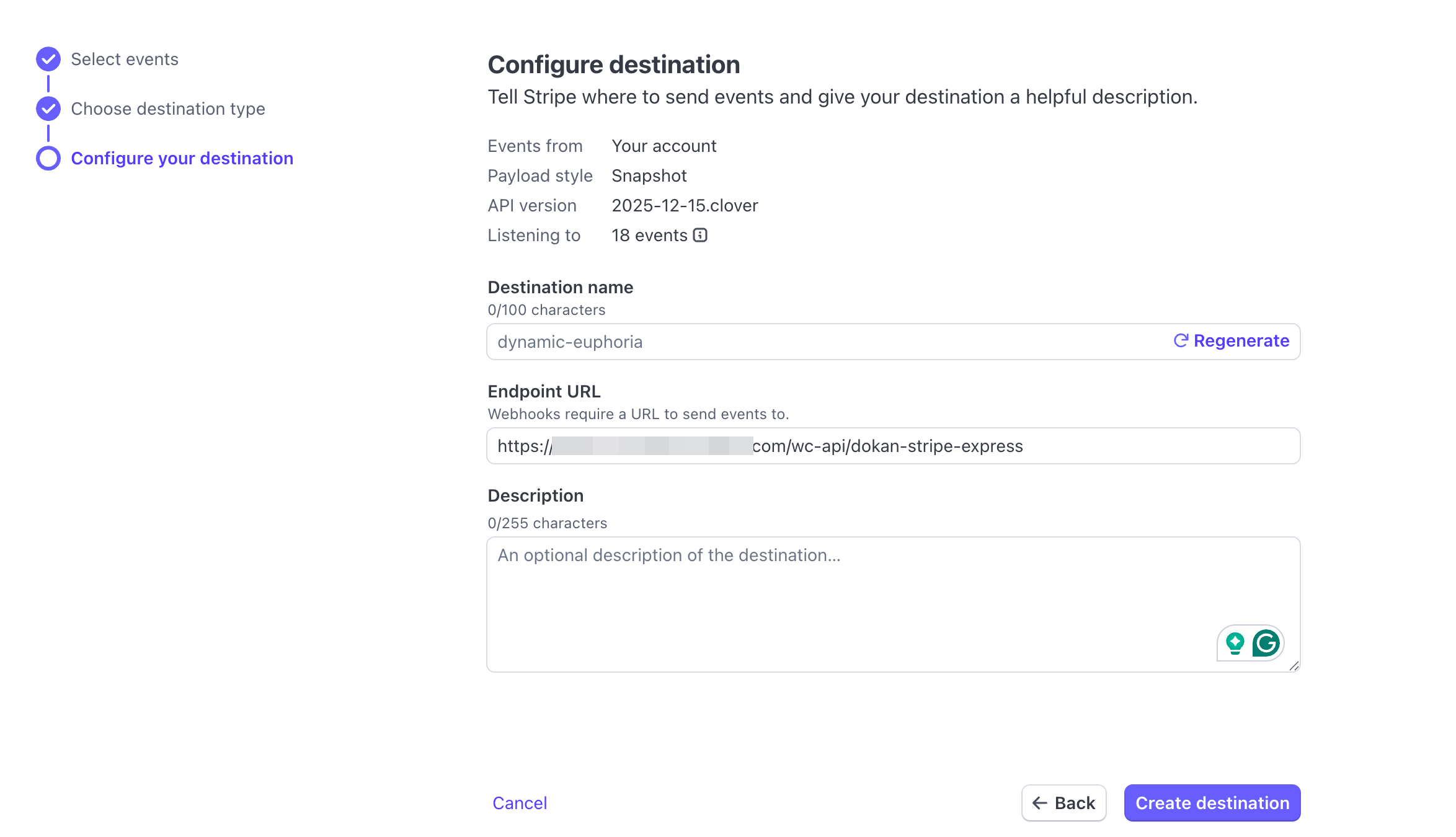
Task: Click the left arrow icon inside Back button
Action: coord(1039,802)
